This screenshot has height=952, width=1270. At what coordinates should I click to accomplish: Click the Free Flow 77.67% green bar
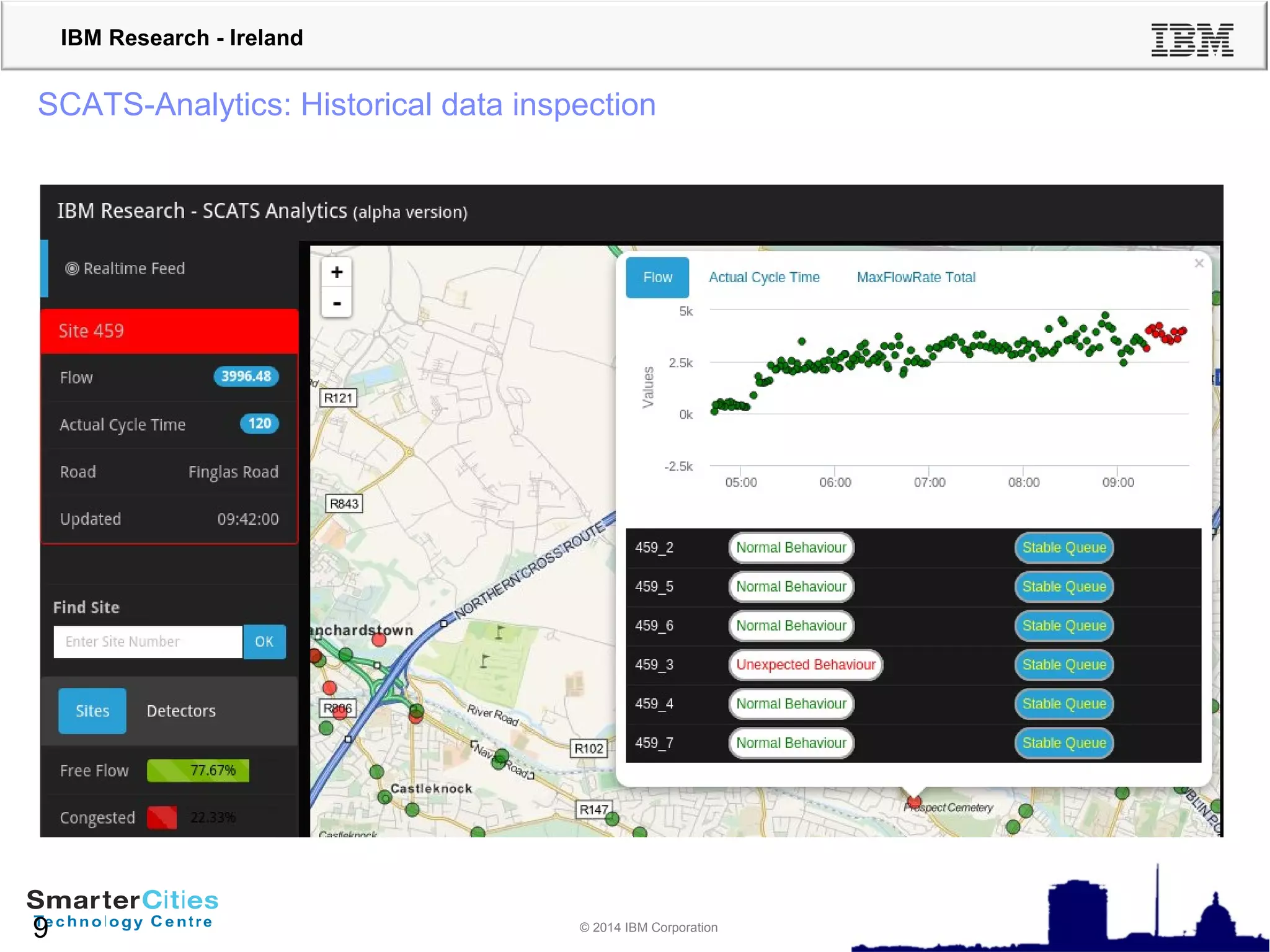click(x=198, y=770)
